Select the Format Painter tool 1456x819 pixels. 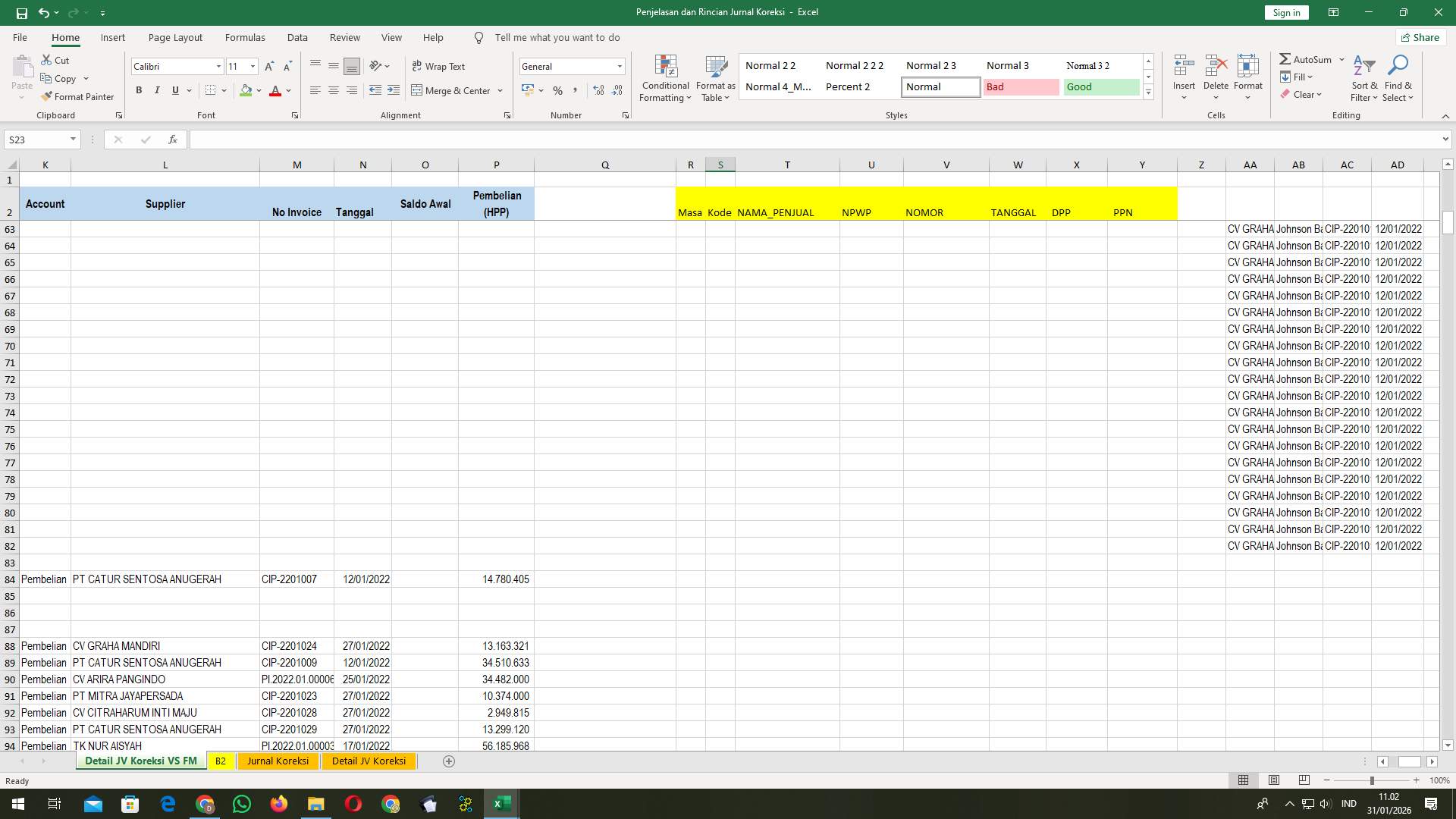pyautogui.click(x=78, y=96)
